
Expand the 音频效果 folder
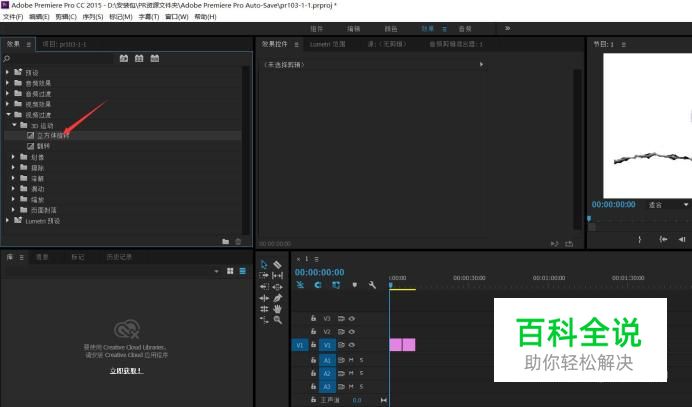(8, 83)
